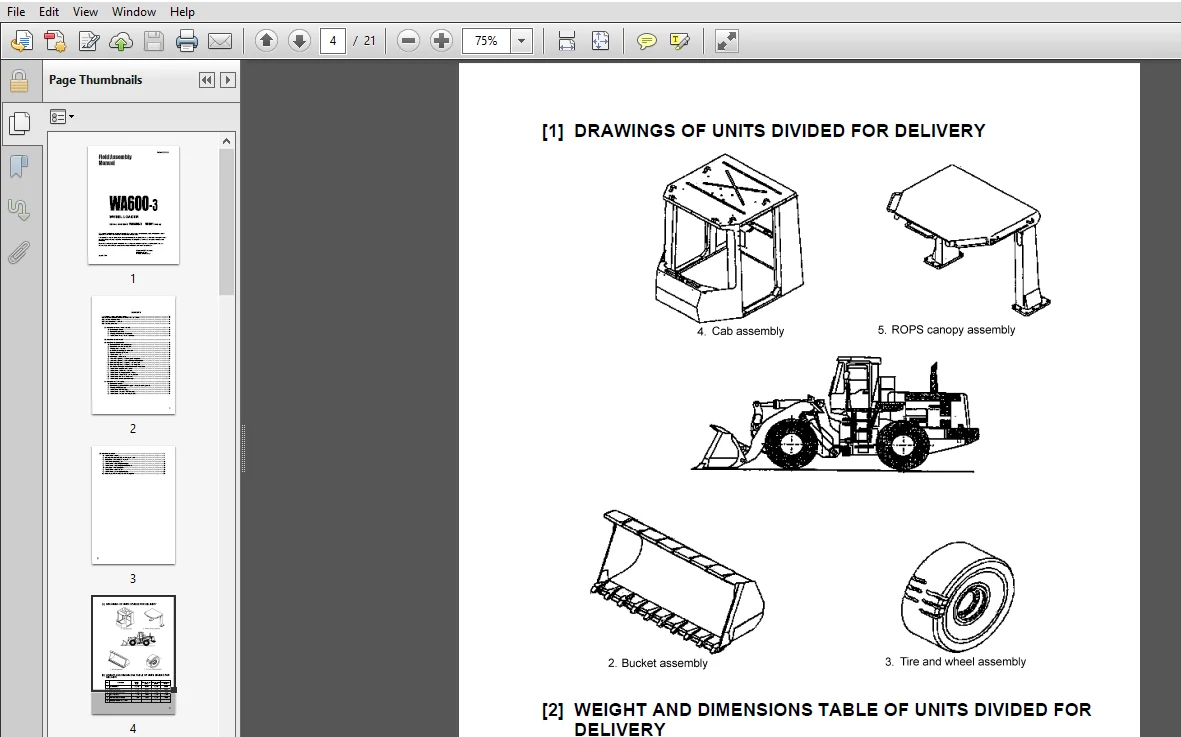Image resolution: width=1181 pixels, height=737 pixels.
Task: Open the File menu
Action: pos(15,11)
